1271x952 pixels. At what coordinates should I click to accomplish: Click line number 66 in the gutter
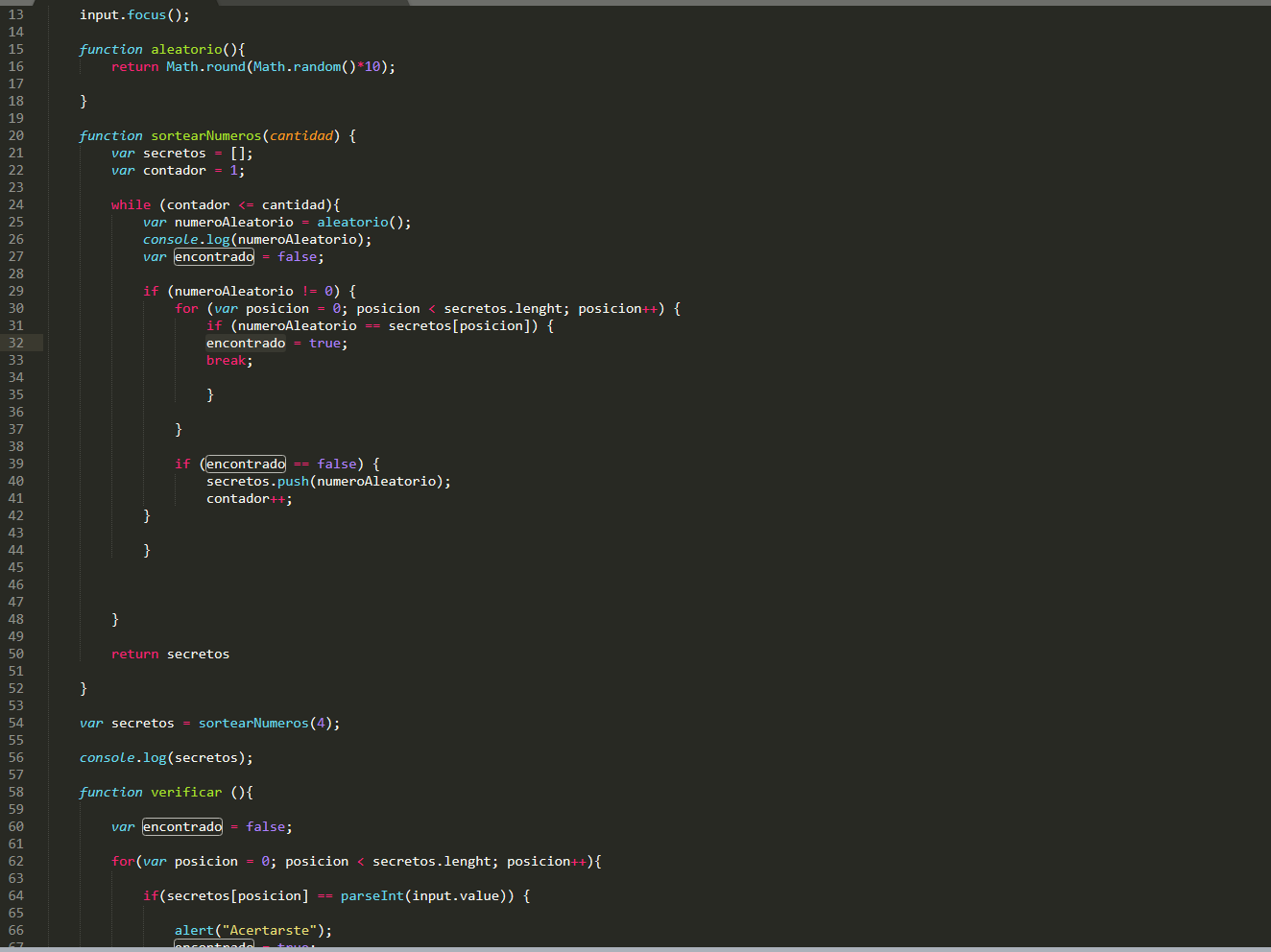pyautogui.click(x=16, y=930)
